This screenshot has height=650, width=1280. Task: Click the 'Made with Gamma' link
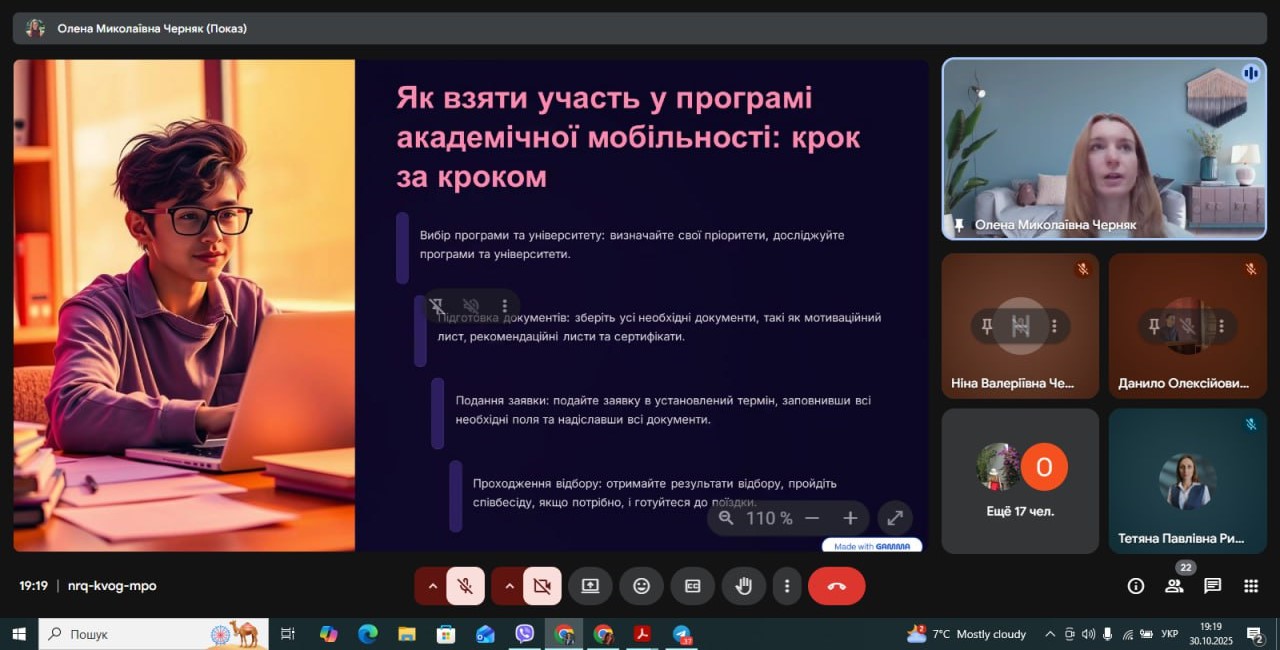[x=872, y=546]
